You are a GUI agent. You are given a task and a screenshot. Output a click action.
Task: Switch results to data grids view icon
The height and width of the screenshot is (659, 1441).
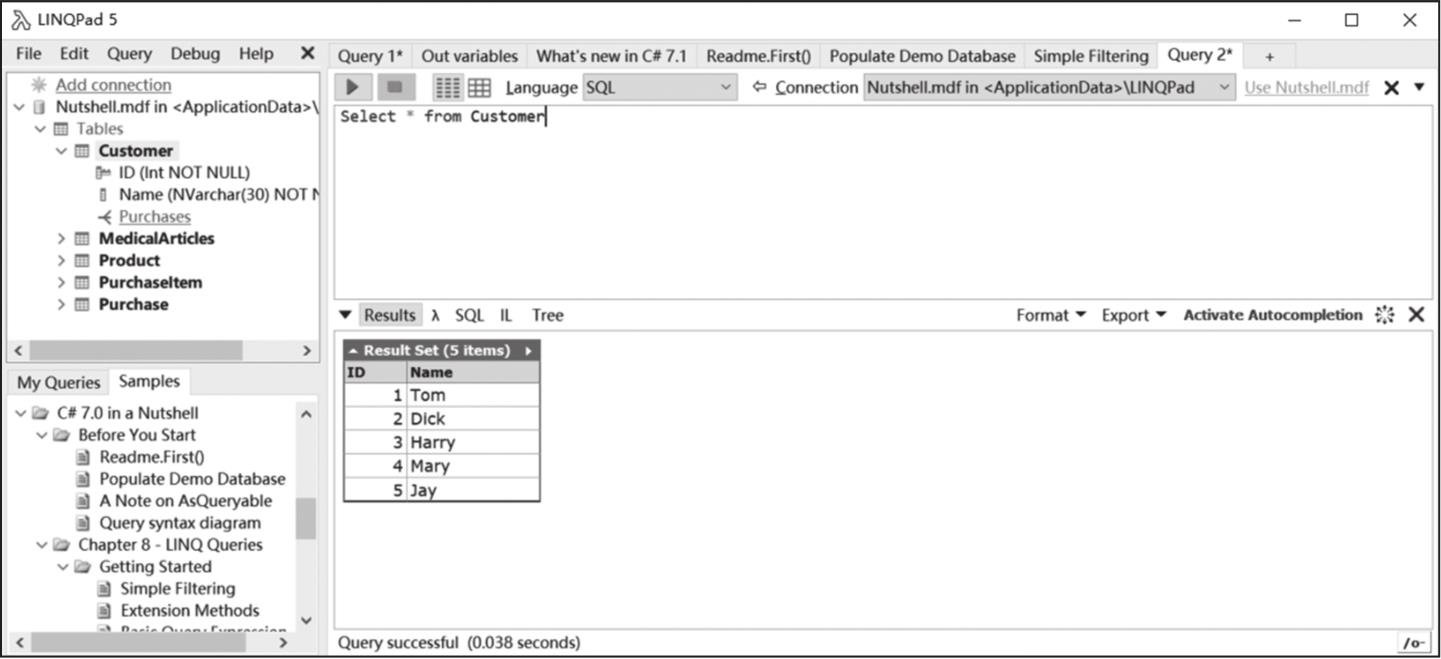click(x=479, y=87)
